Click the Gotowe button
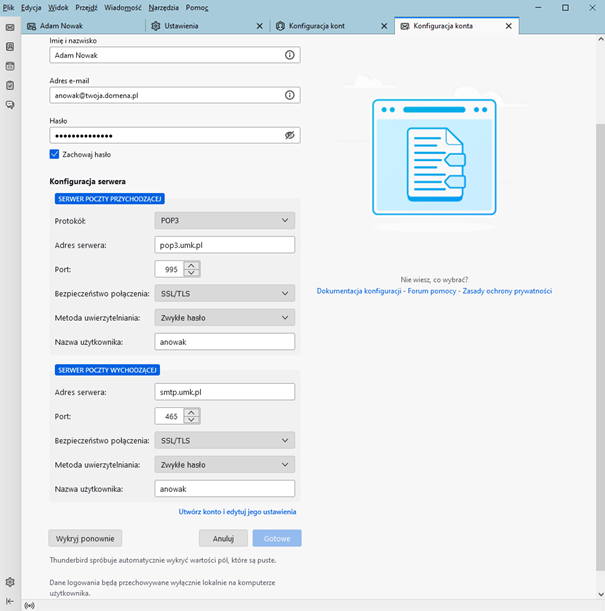 (277, 538)
